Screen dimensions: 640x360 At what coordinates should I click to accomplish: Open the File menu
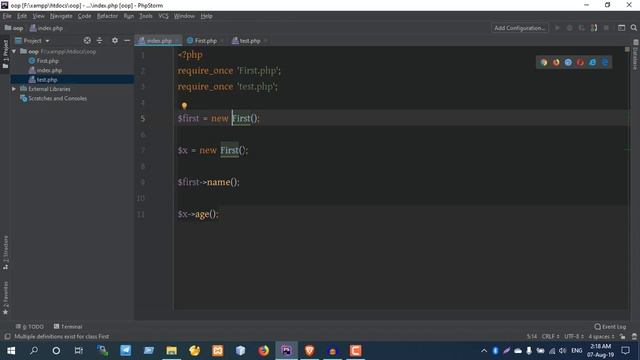click(7, 16)
